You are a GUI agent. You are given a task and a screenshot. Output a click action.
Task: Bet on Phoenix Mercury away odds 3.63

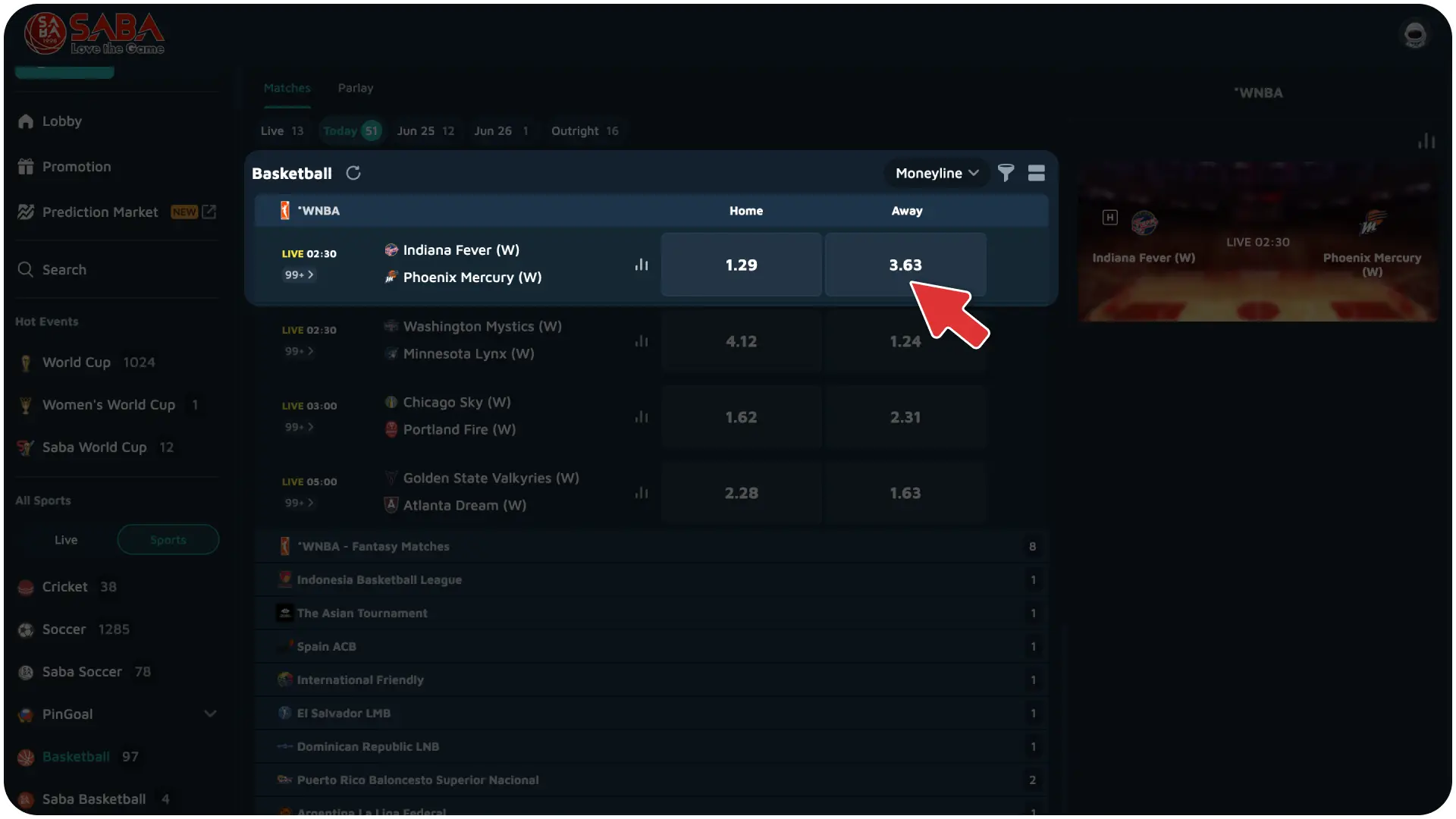(x=905, y=265)
